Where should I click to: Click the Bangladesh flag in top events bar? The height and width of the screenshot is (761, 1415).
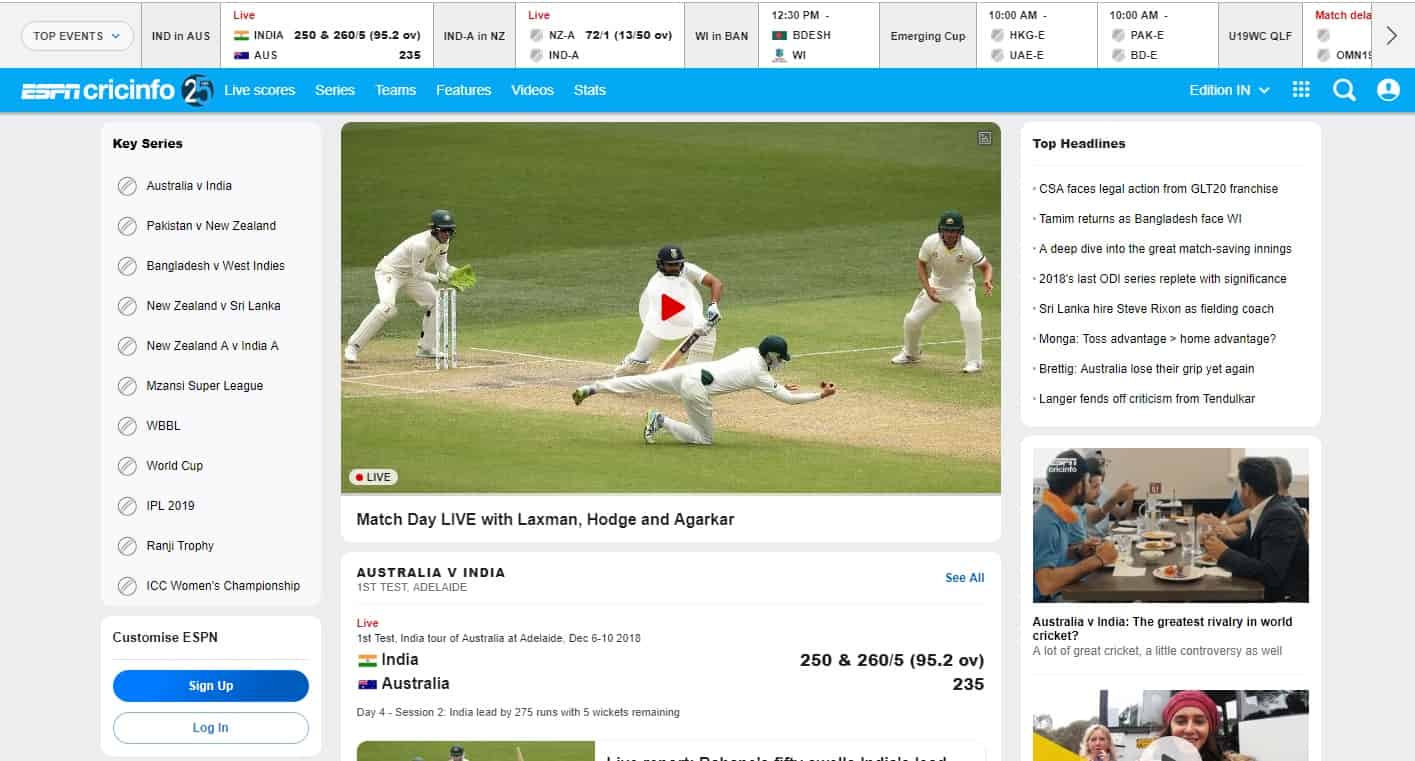tap(780, 35)
